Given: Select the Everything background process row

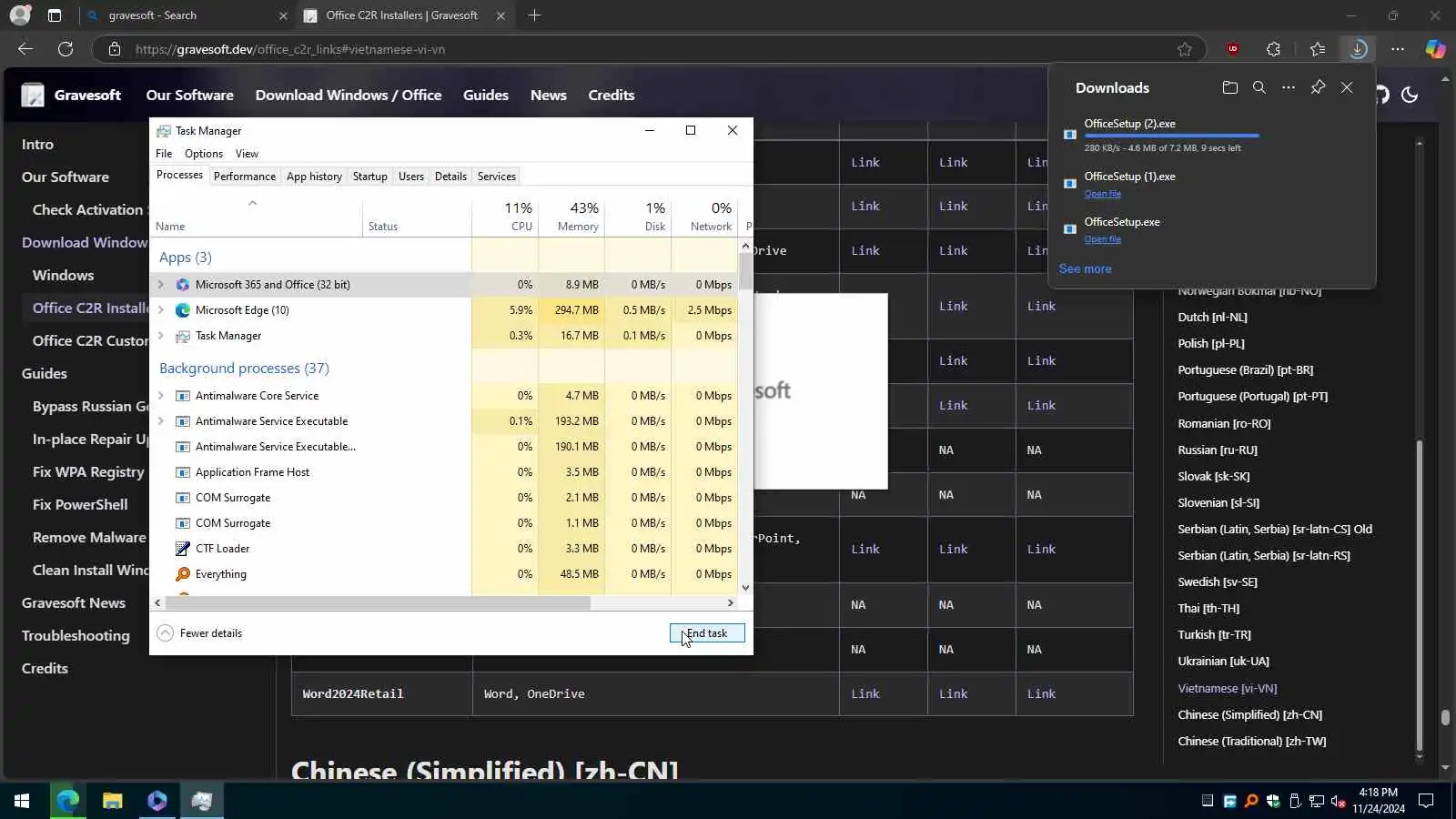Looking at the screenshot, I should [x=446, y=574].
